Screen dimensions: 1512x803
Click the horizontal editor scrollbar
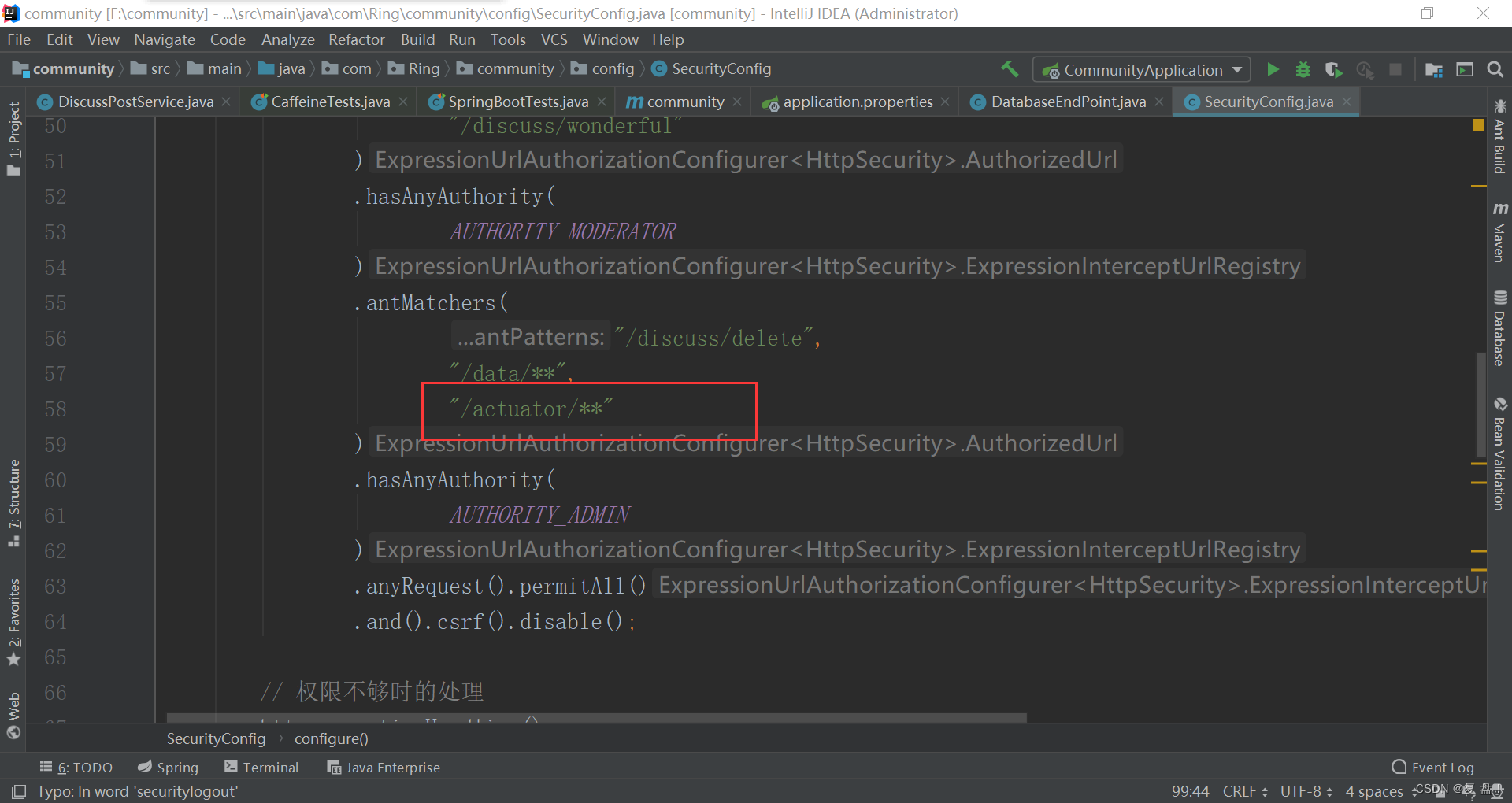[596, 718]
